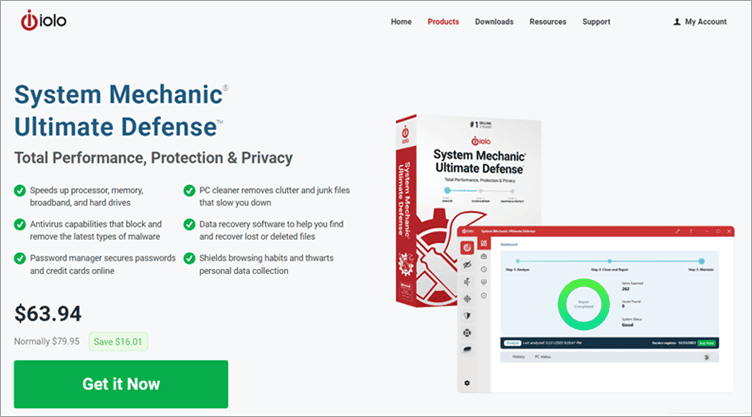Open the Support menu item
The height and width of the screenshot is (417, 752).
pos(596,22)
